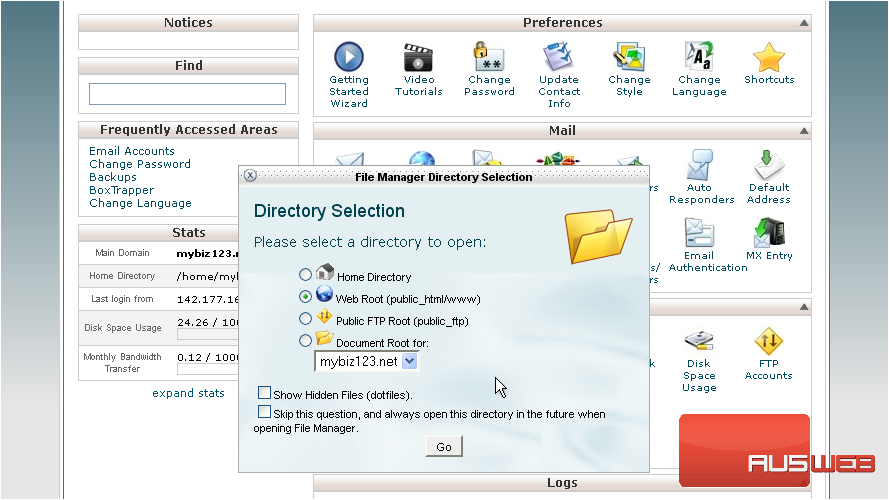The height and width of the screenshot is (500, 889).
Task: Click the Go button
Action: coord(444,446)
